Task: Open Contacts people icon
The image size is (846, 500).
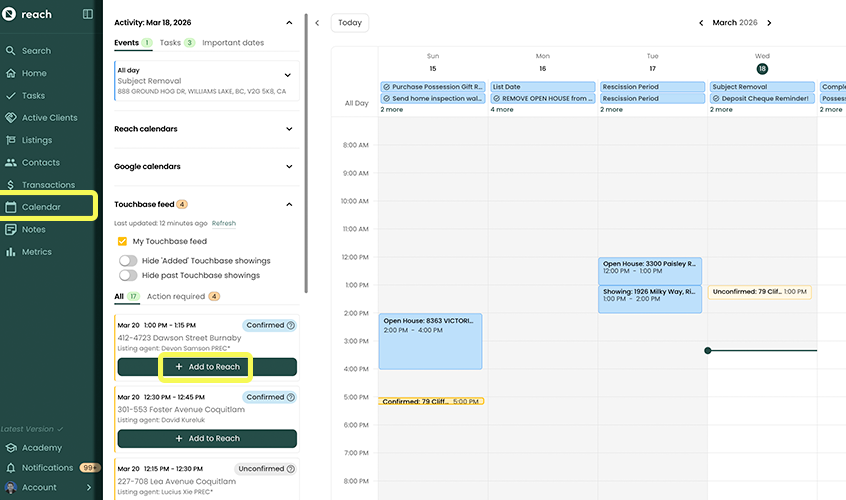Action: pyautogui.click(x=10, y=162)
